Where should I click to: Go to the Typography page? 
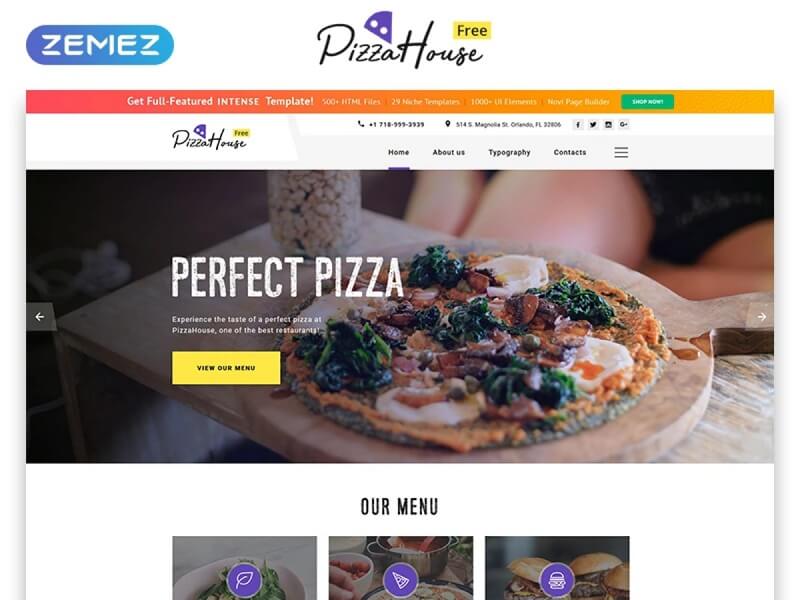509,152
